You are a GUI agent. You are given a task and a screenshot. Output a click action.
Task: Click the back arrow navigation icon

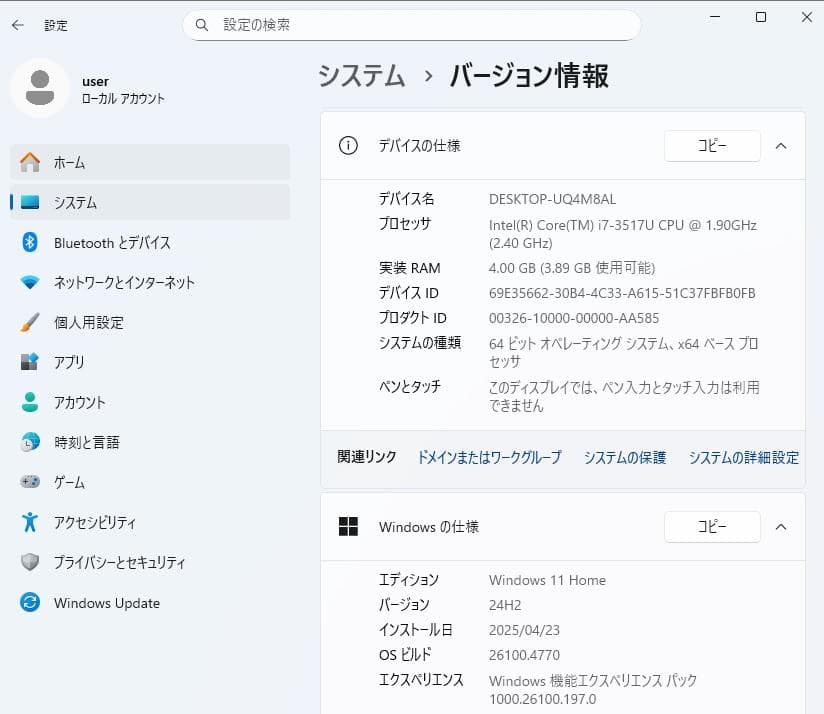click(20, 25)
